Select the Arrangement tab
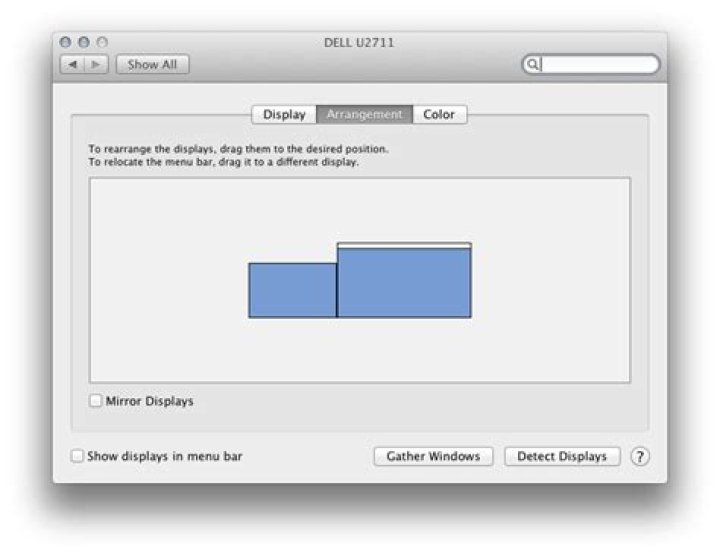This screenshot has width=720, height=556. pyautogui.click(x=365, y=114)
